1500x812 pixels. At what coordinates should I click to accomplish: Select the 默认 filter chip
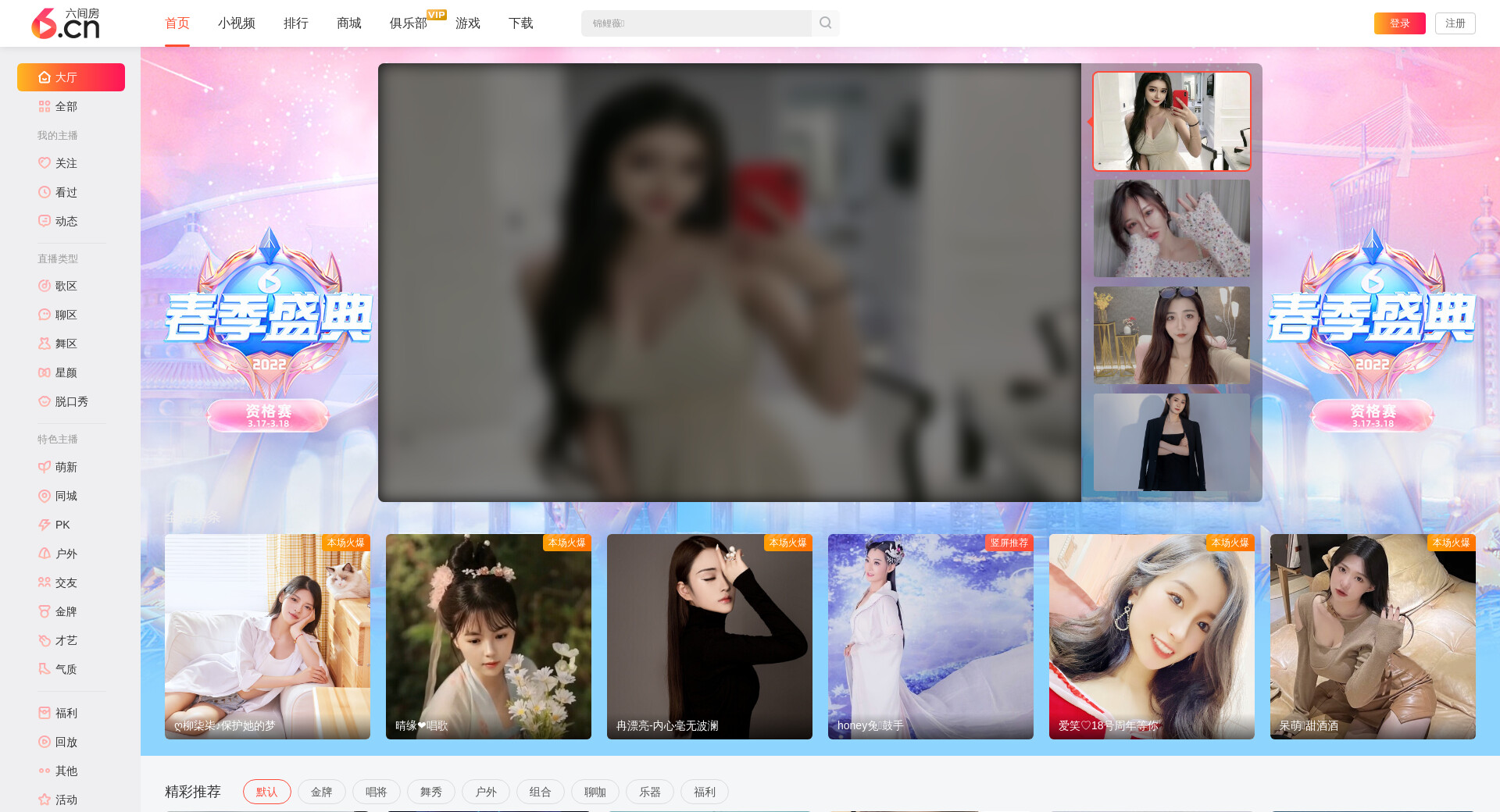click(267, 792)
